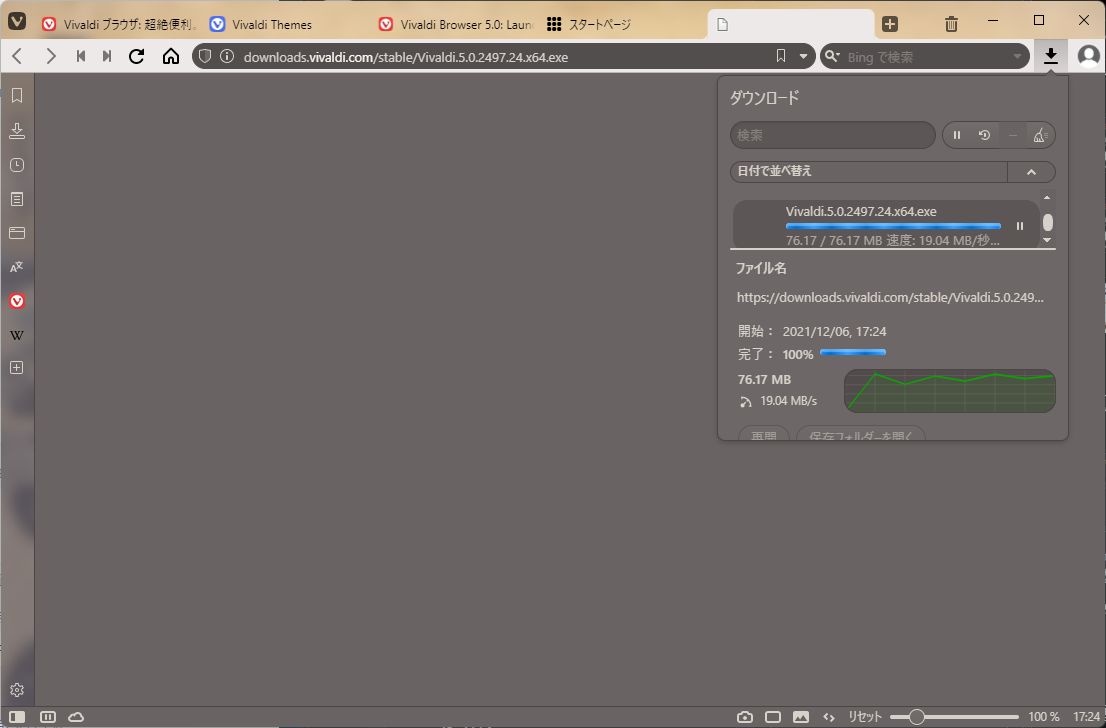Select the Vivaldi.5.0.2497.24.x64.exe download item
The height and width of the screenshot is (728, 1106).
pos(886,224)
